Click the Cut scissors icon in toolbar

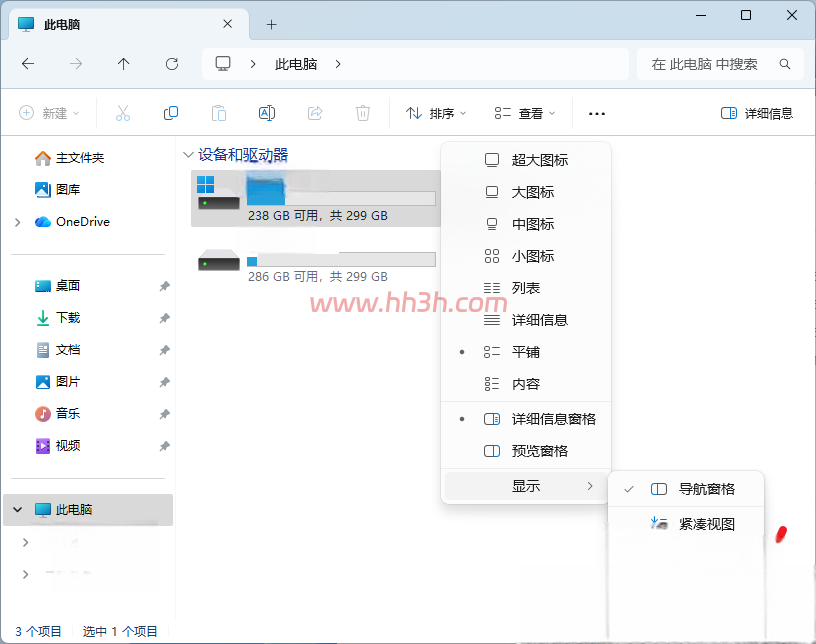(x=123, y=113)
